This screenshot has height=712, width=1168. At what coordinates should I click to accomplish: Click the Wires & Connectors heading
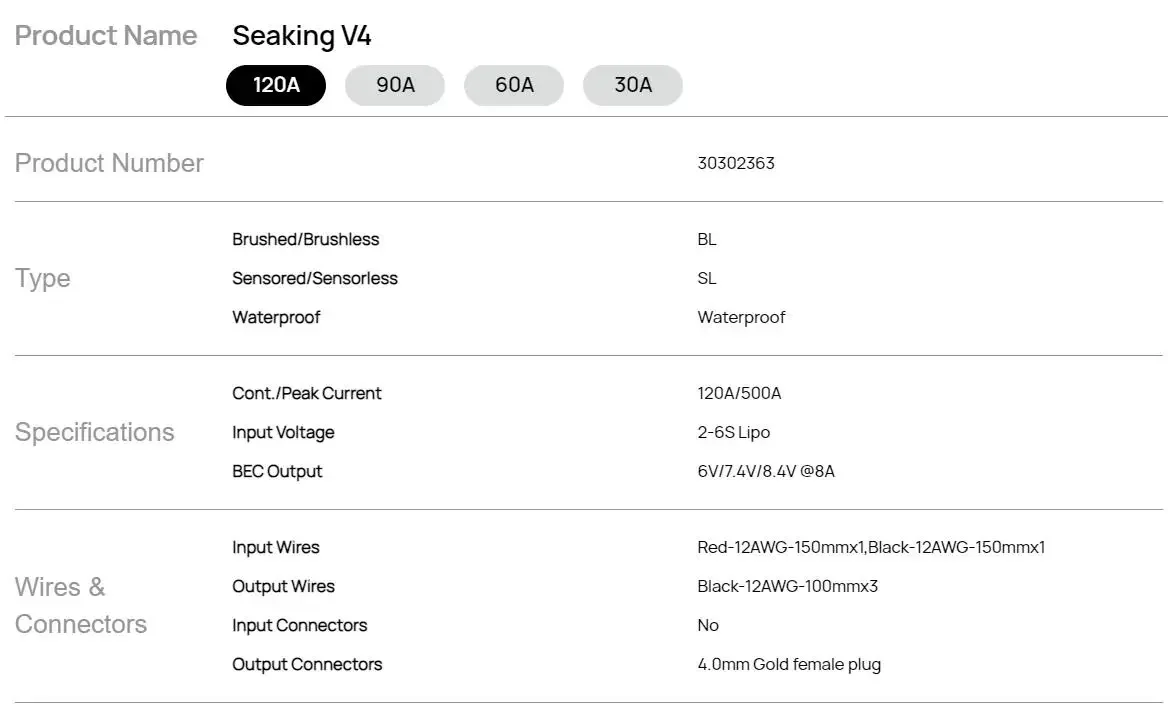coord(80,605)
